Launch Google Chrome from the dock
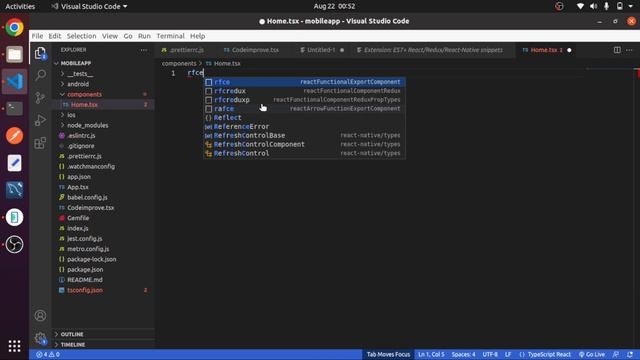 [x=14, y=27]
